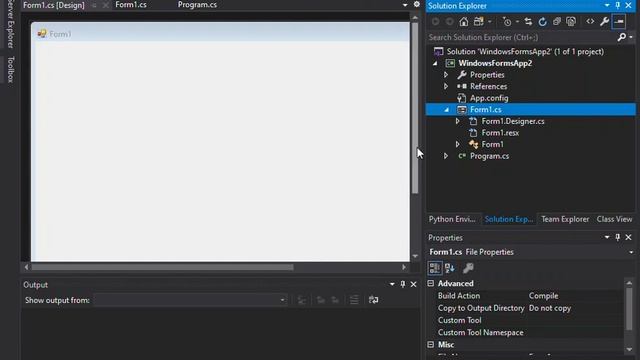Close the Properties panel
The width and height of the screenshot is (640, 360).
629,237
